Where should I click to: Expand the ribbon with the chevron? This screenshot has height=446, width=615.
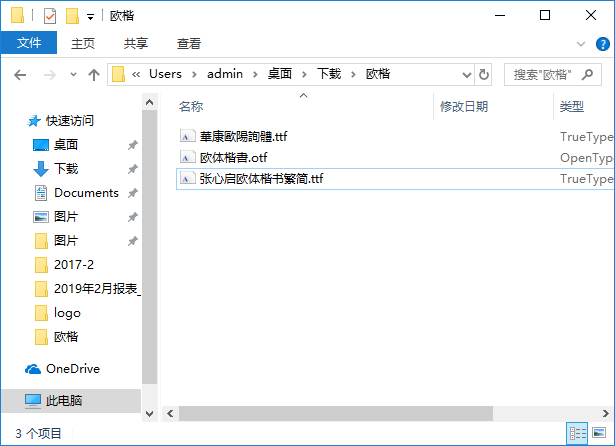click(581, 44)
